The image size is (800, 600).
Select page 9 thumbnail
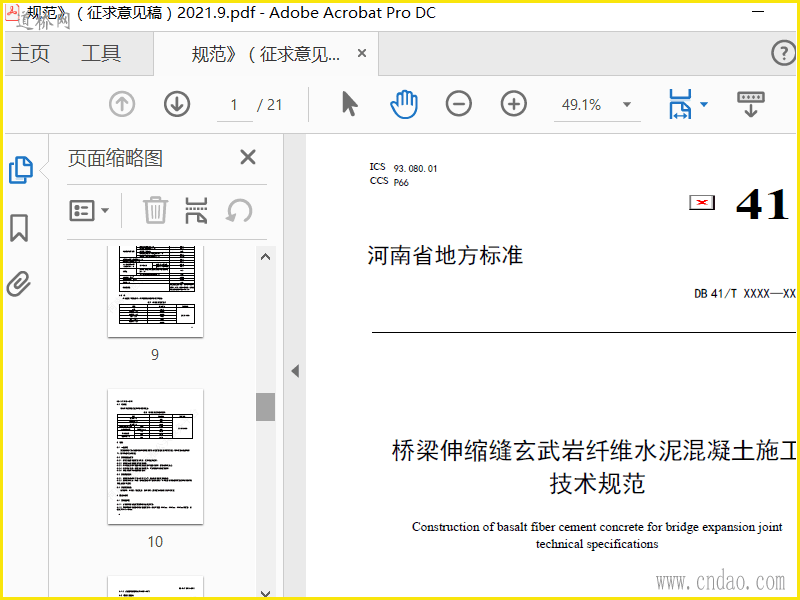click(x=156, y=291)
